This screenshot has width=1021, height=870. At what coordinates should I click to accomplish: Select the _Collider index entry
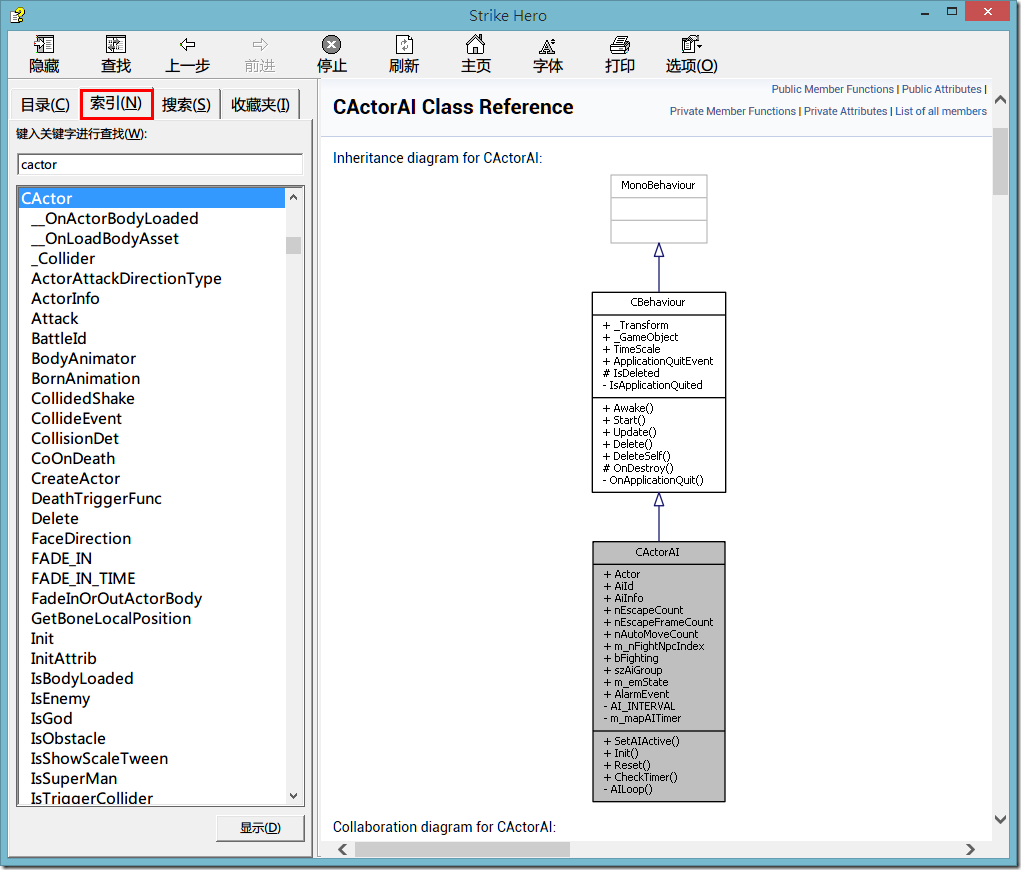pos(63,259)
